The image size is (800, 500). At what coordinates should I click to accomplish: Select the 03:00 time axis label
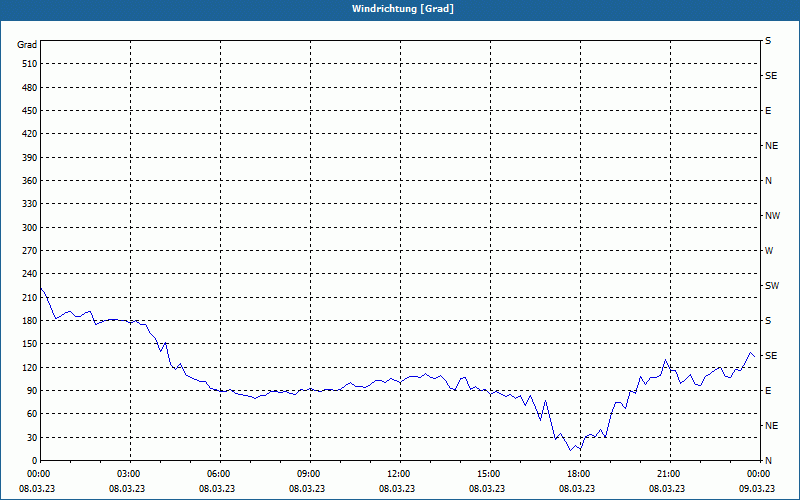(129, 474)
